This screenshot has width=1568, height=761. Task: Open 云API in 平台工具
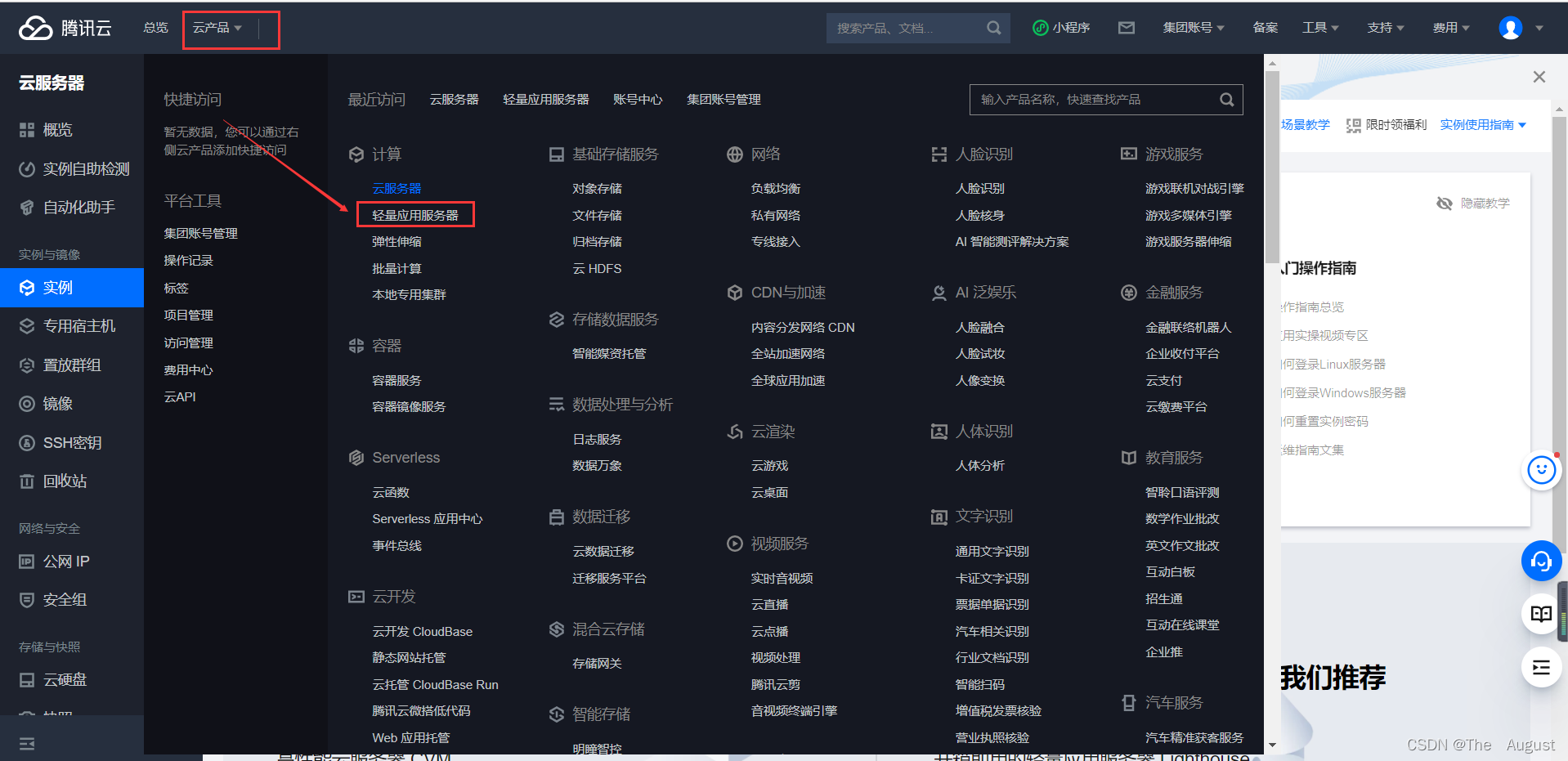[180, 397]
